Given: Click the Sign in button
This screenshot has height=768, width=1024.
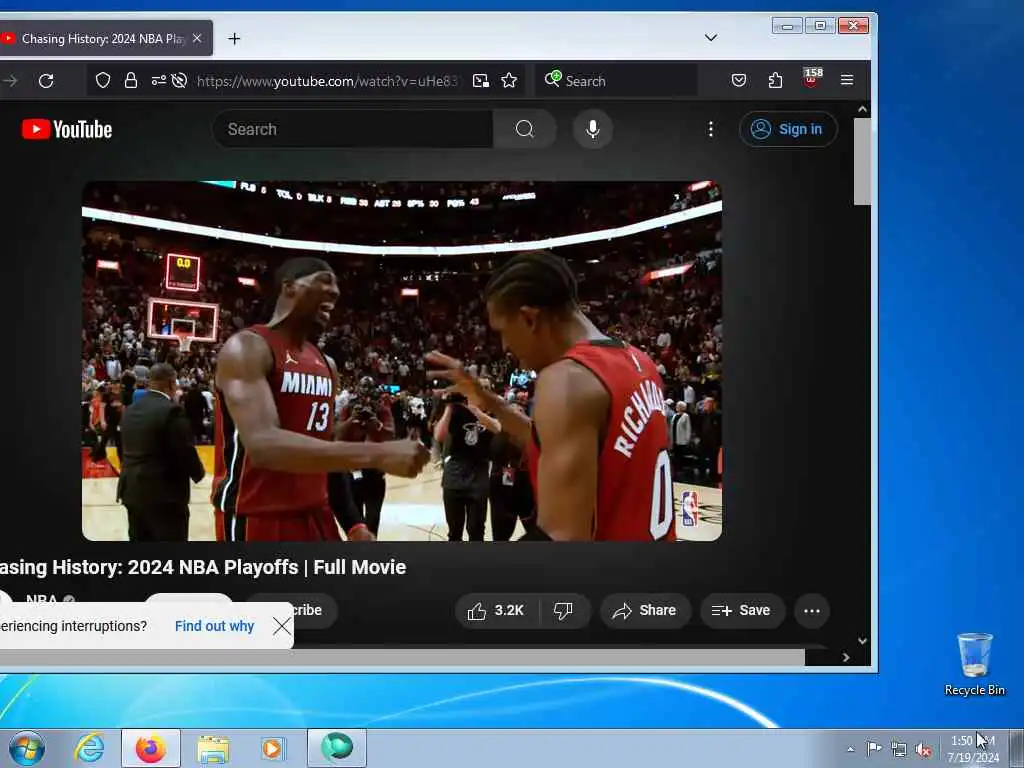Looking at the screenshot, I should pyautogui.click(x=788, y=129).
